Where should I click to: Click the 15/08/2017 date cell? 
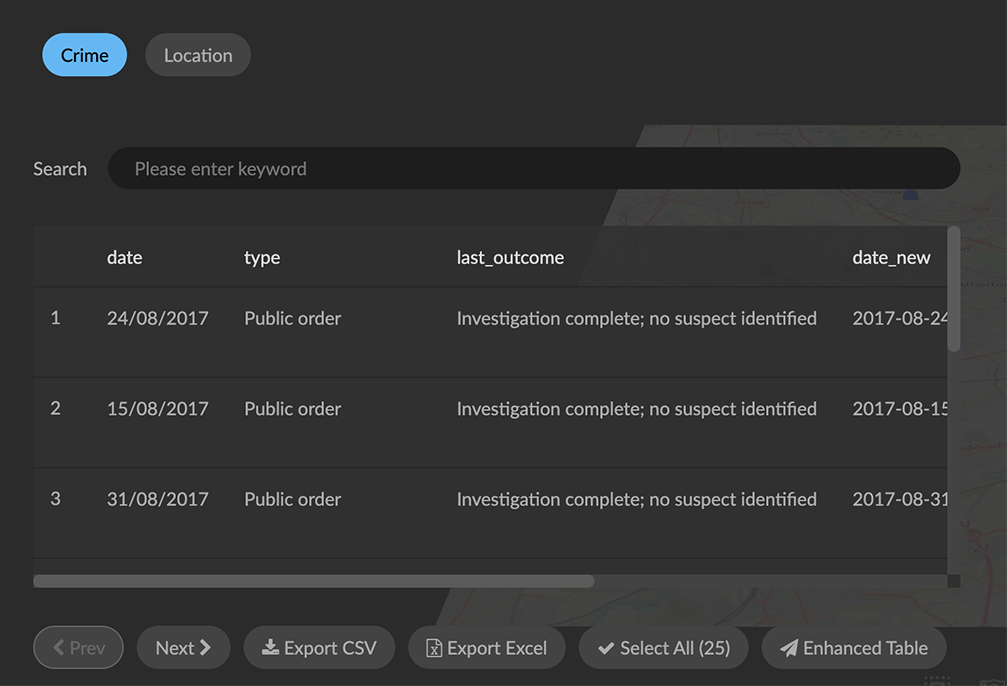coord(157,408)
